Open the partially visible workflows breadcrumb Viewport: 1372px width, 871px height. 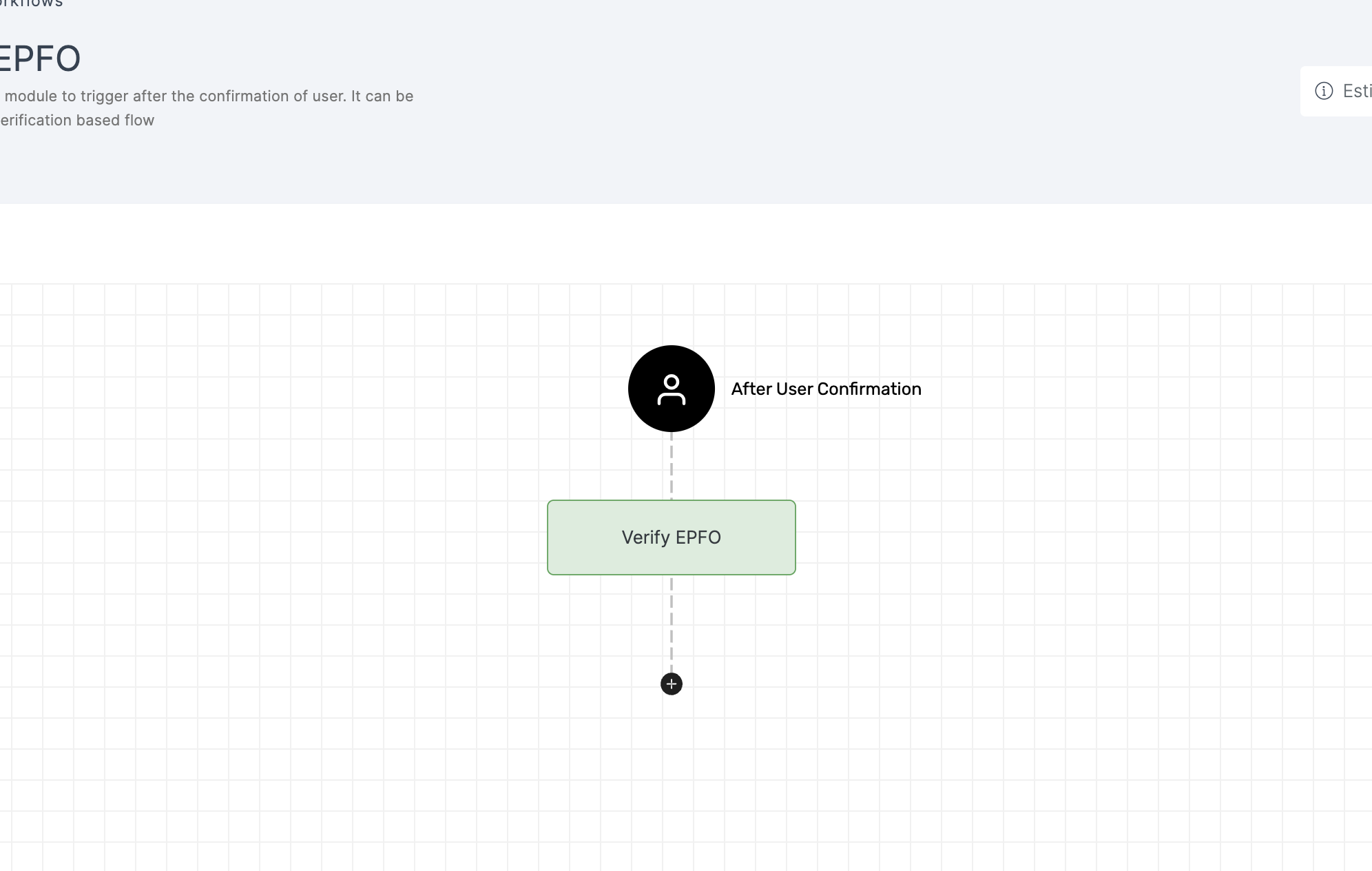[31, 3]
